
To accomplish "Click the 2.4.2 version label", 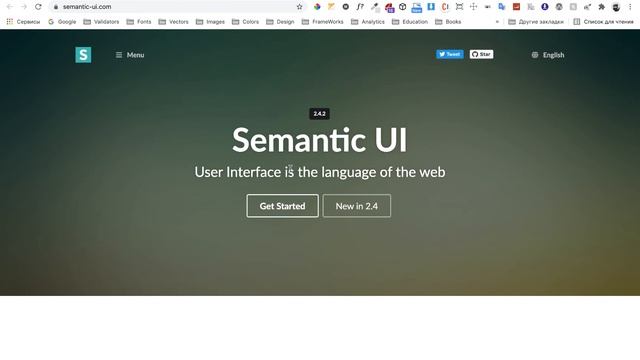I will 319,114.
